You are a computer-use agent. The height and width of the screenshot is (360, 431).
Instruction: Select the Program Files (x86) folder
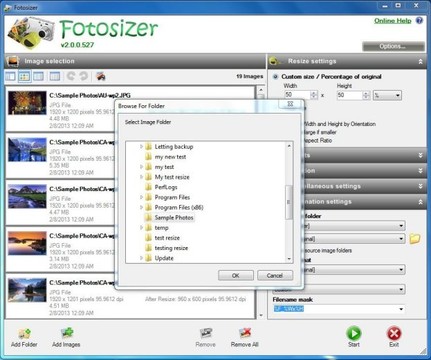click(x=179, y=207)
